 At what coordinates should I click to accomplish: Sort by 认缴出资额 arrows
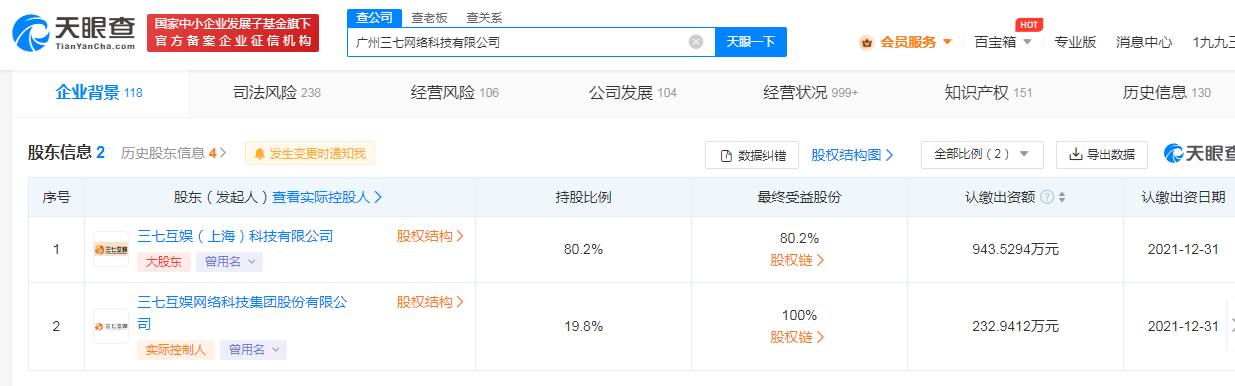(x=1062, y=197)
